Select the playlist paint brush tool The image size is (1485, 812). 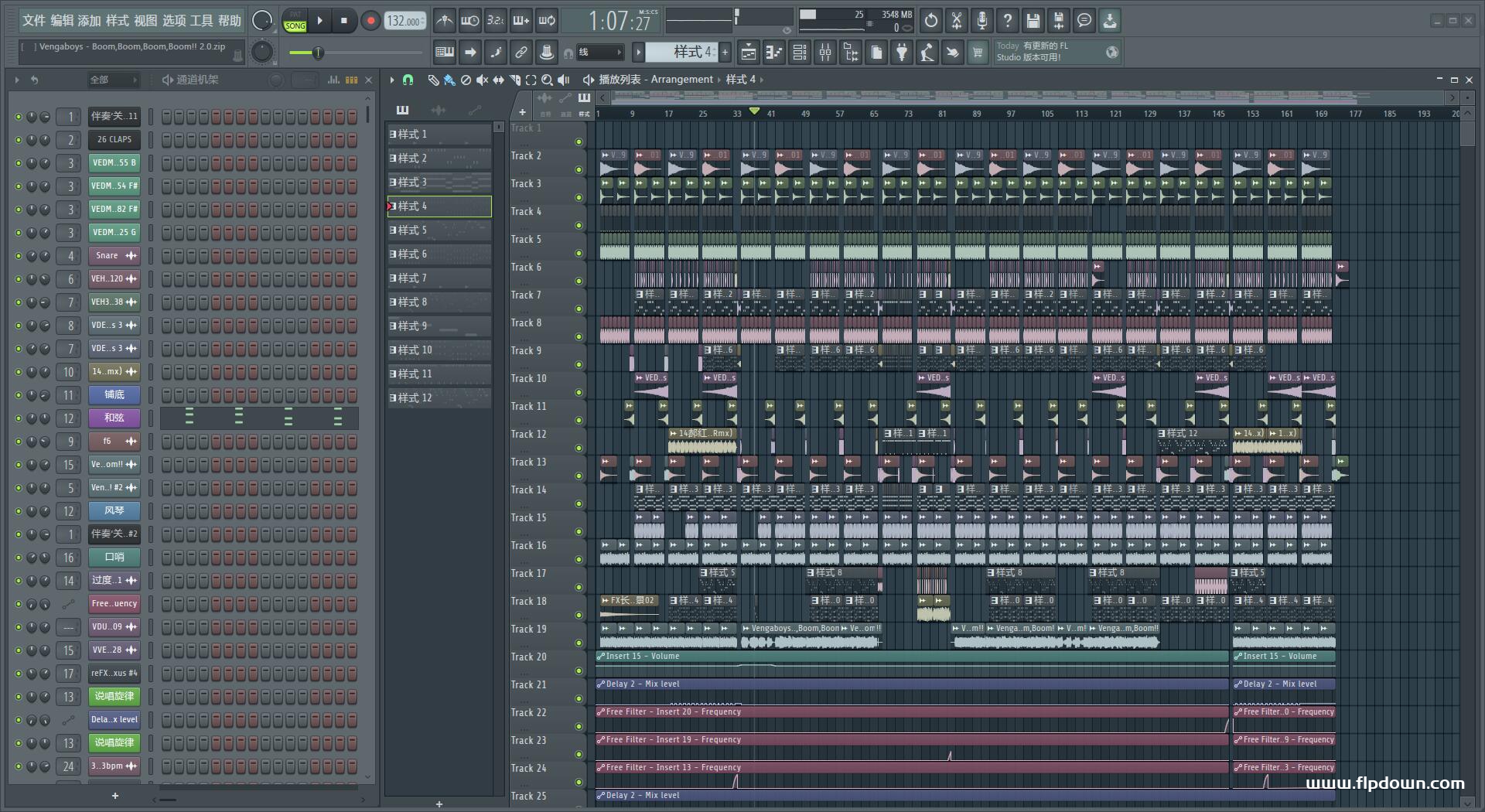coord(449,80)
